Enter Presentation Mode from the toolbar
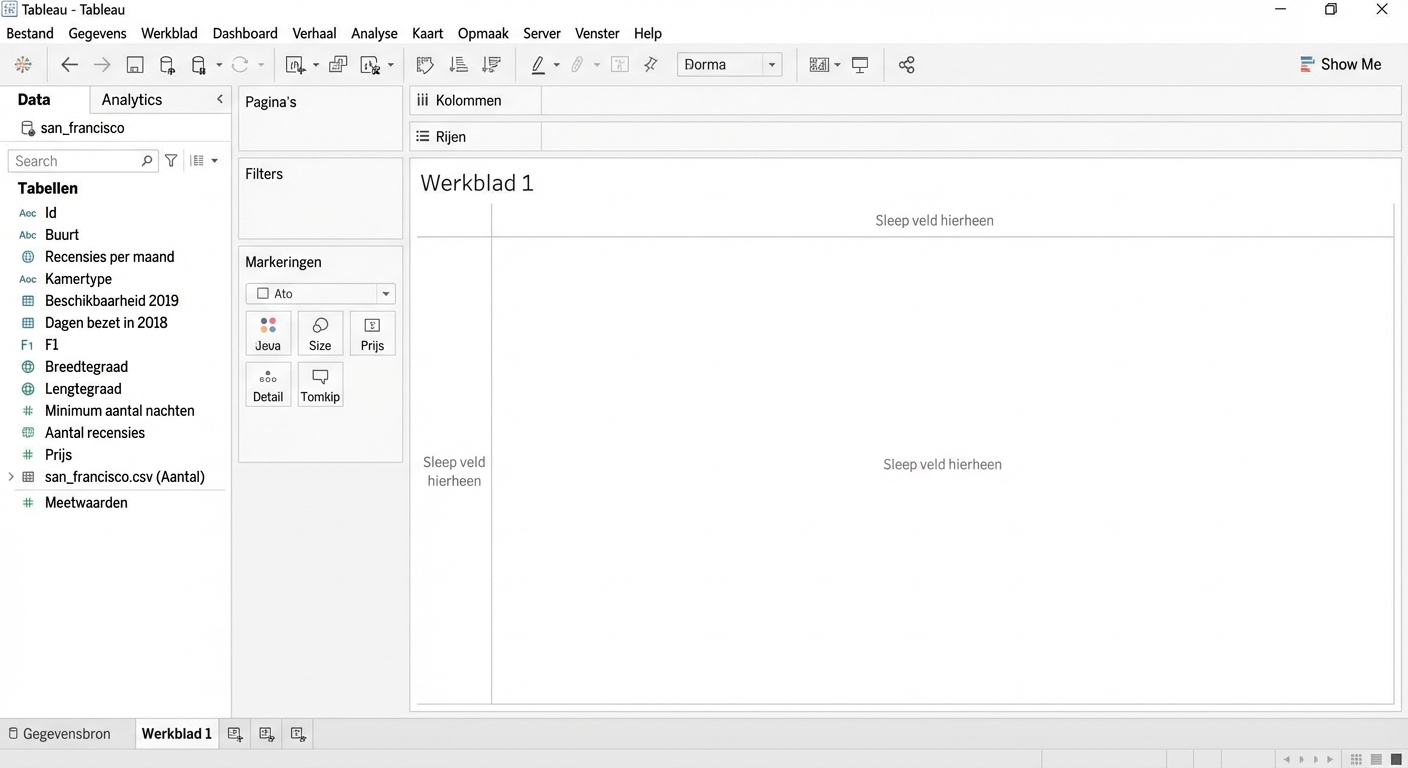Viewport: 1408px width, 768px height. (860, 64)
